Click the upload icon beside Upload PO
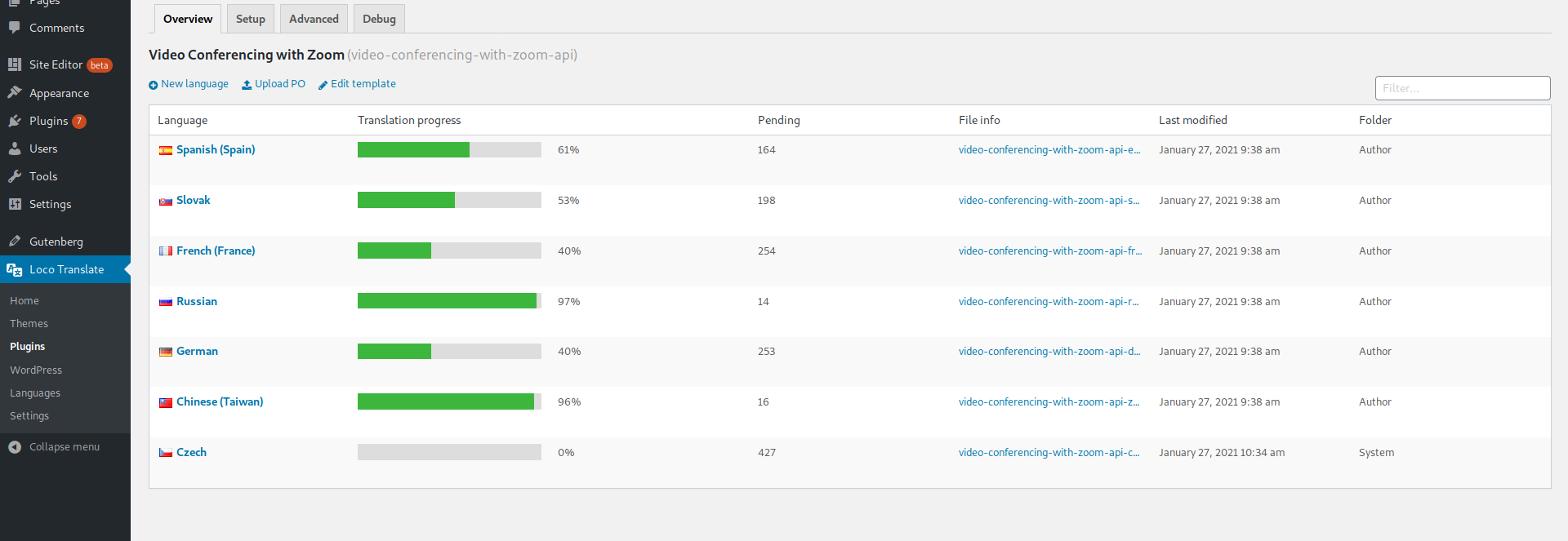 pos(247,85)
